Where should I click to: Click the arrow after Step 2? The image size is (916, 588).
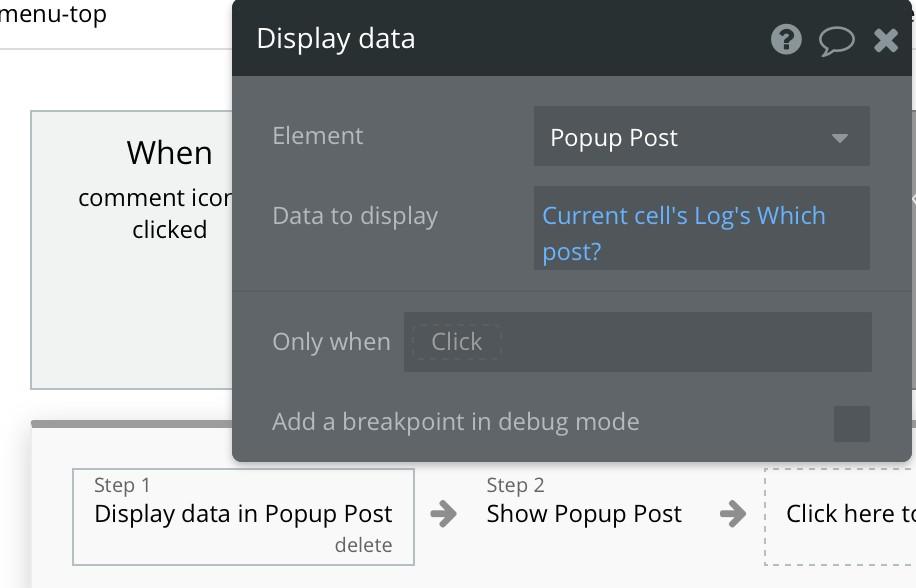point(733,514)
